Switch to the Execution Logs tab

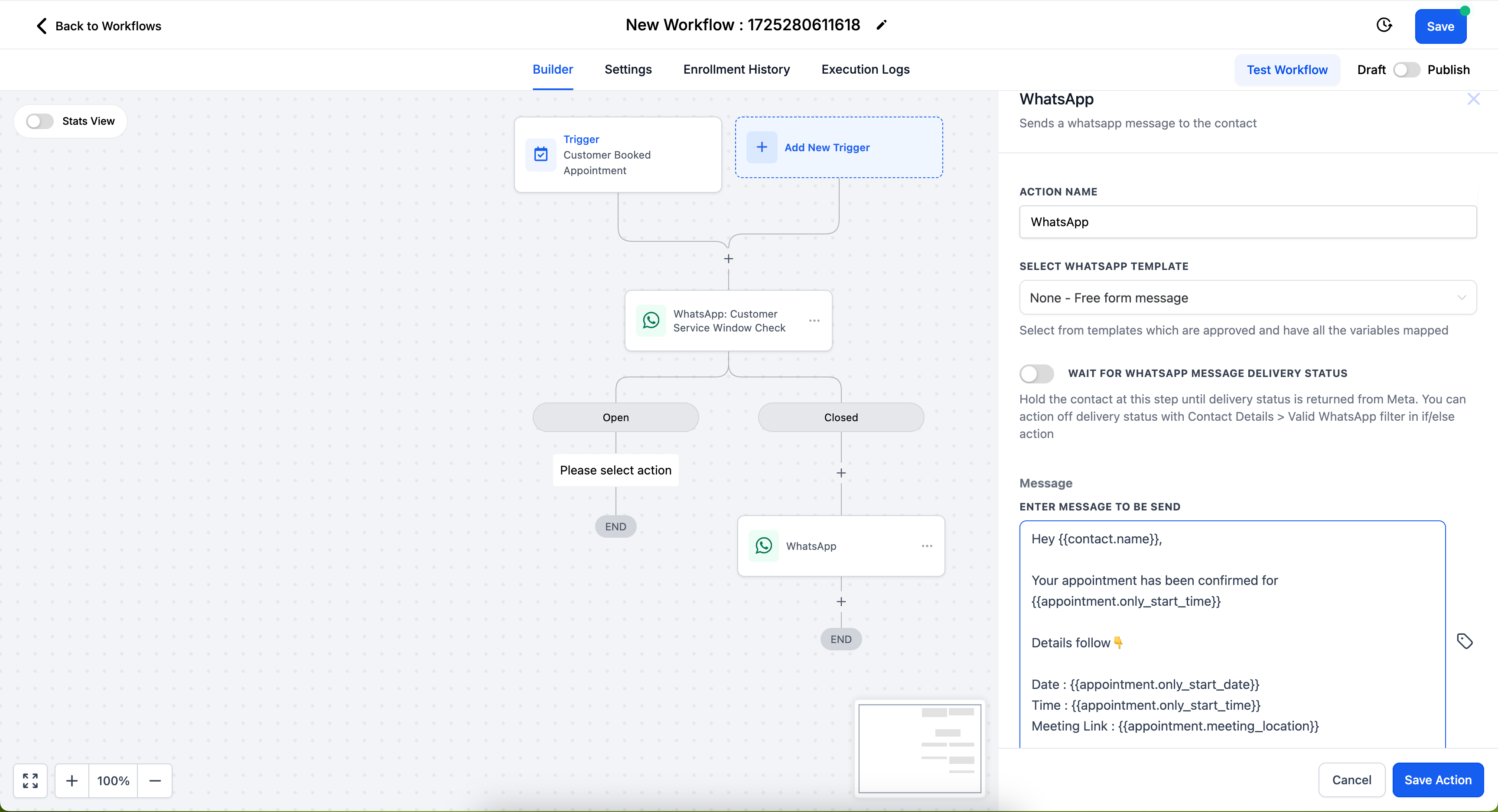[866, 69]
